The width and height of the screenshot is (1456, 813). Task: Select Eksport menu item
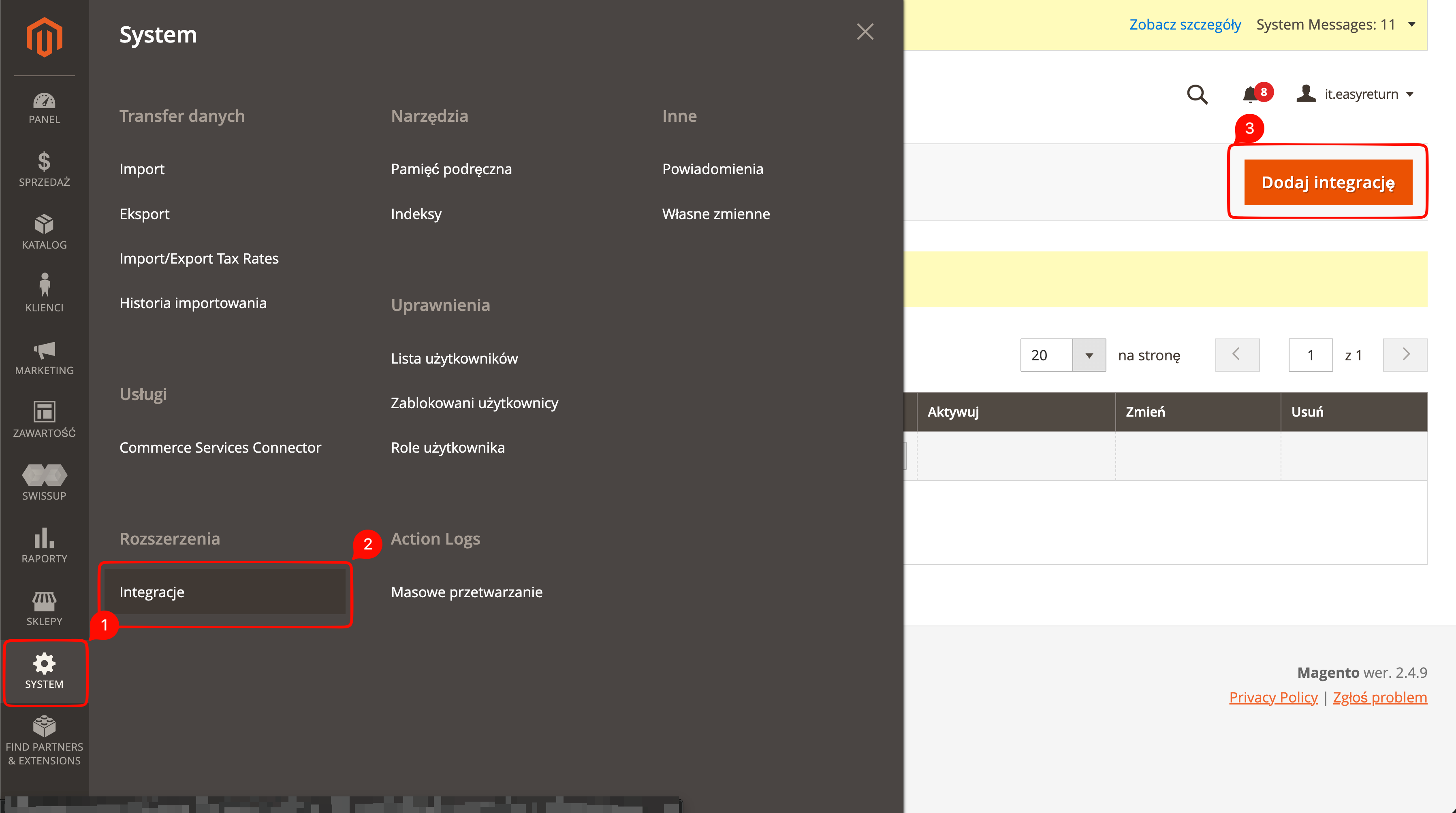coord(144,213)
